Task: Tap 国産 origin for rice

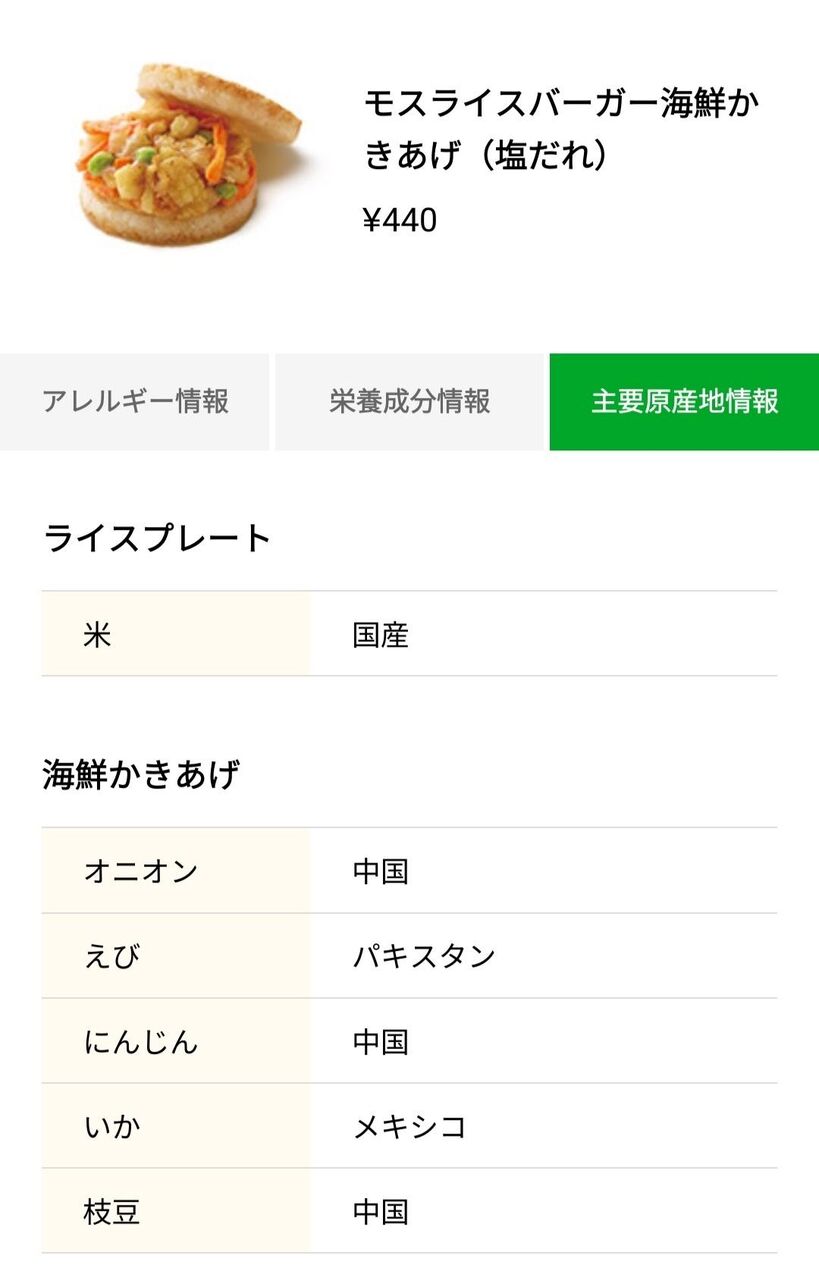Action: tap(381, 635)
